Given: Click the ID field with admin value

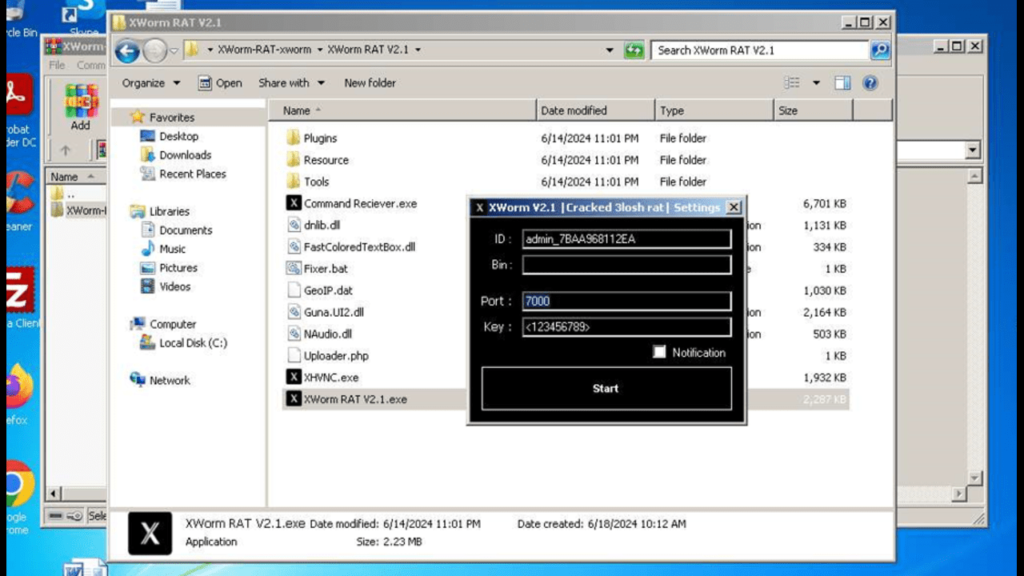Looking at the screenshot, I should [x=626, y=239].
